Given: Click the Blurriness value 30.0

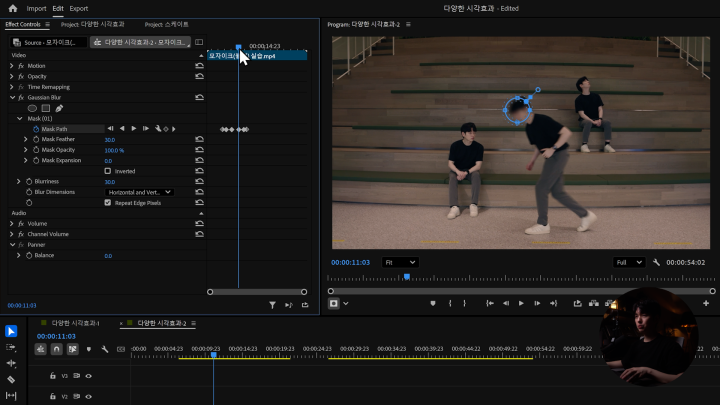Looking at the screenshot, I should point(109,182).
